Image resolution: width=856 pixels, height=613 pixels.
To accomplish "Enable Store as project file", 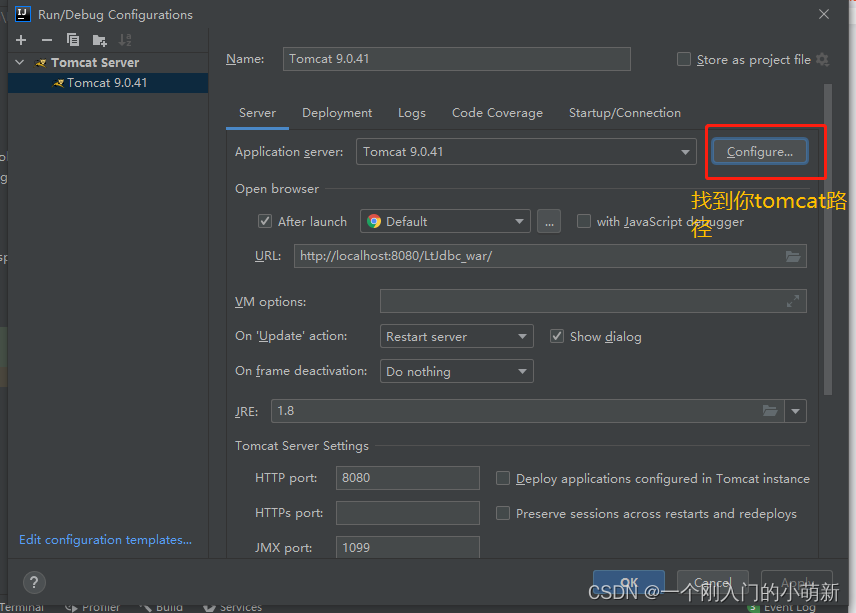I will click(x=683, y=59).
